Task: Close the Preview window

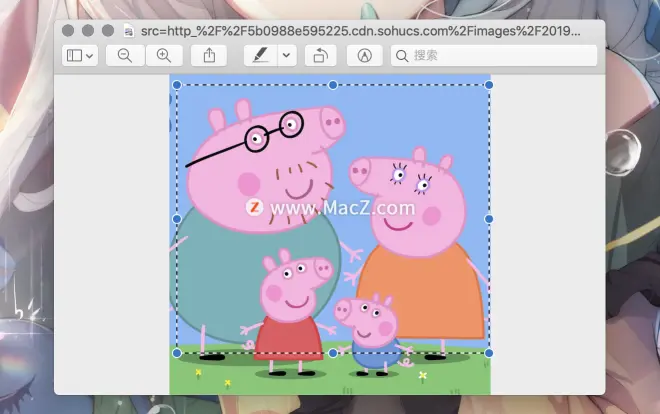Action: click(x=68, y=30)
